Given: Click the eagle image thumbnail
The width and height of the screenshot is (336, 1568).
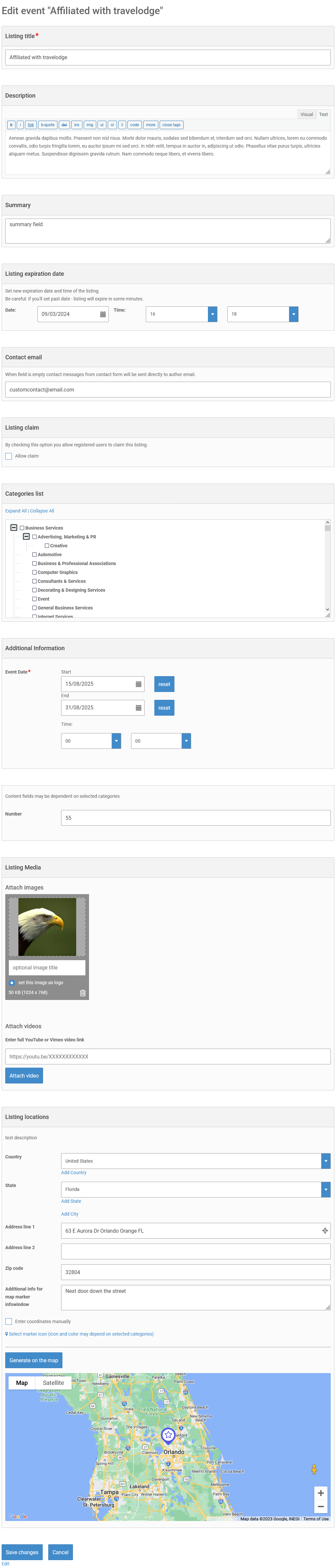Looking at the screenshot, I should point(47,927).
